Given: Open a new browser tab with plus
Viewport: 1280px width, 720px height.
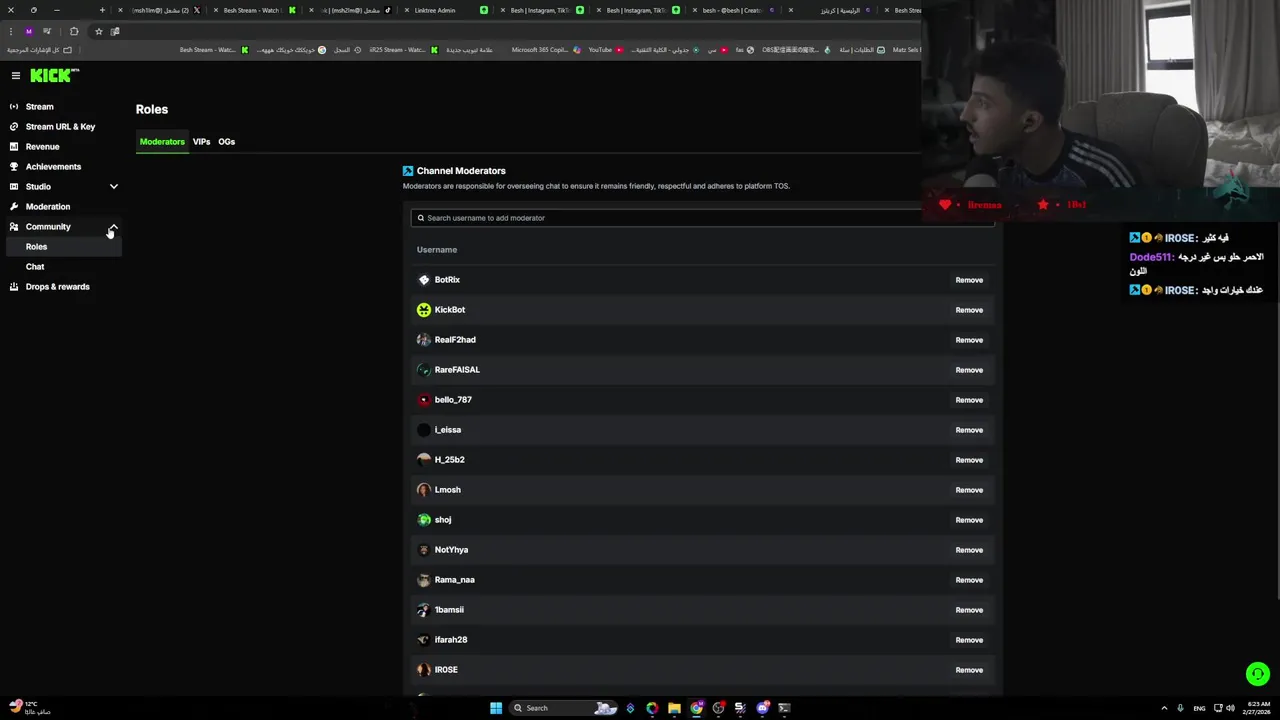Looking at the screenshot, I should pyautogui.click(x=102, y=10).
